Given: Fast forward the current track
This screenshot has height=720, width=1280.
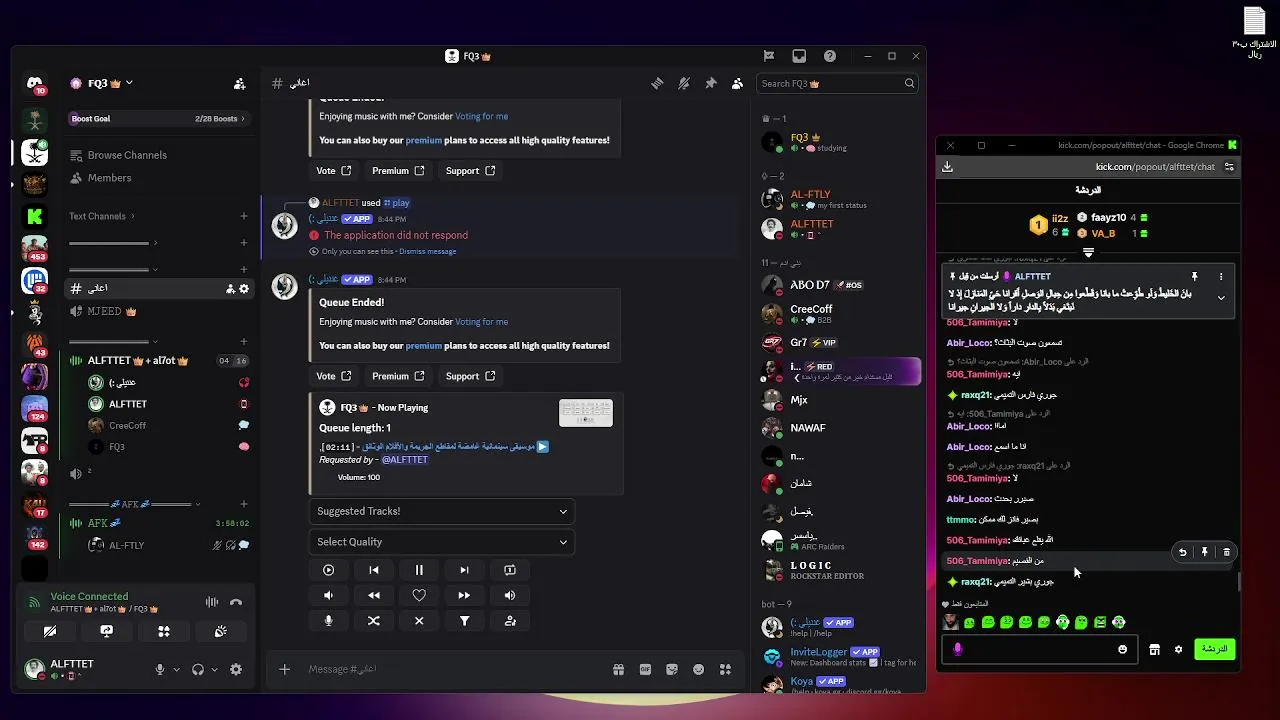Looking at the screenshot, I should 464,595.
